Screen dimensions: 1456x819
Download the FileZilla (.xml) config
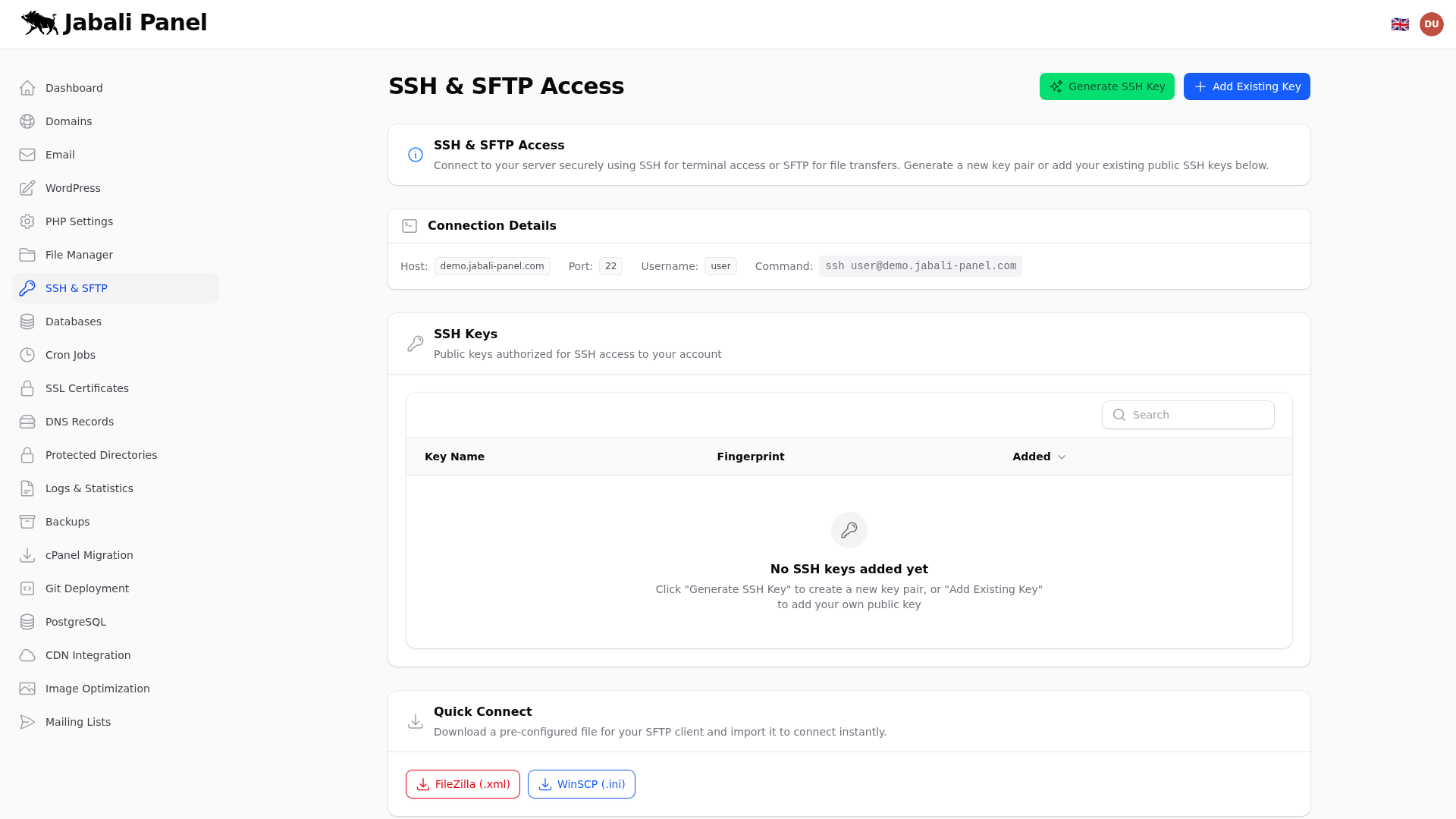(463, 783)
